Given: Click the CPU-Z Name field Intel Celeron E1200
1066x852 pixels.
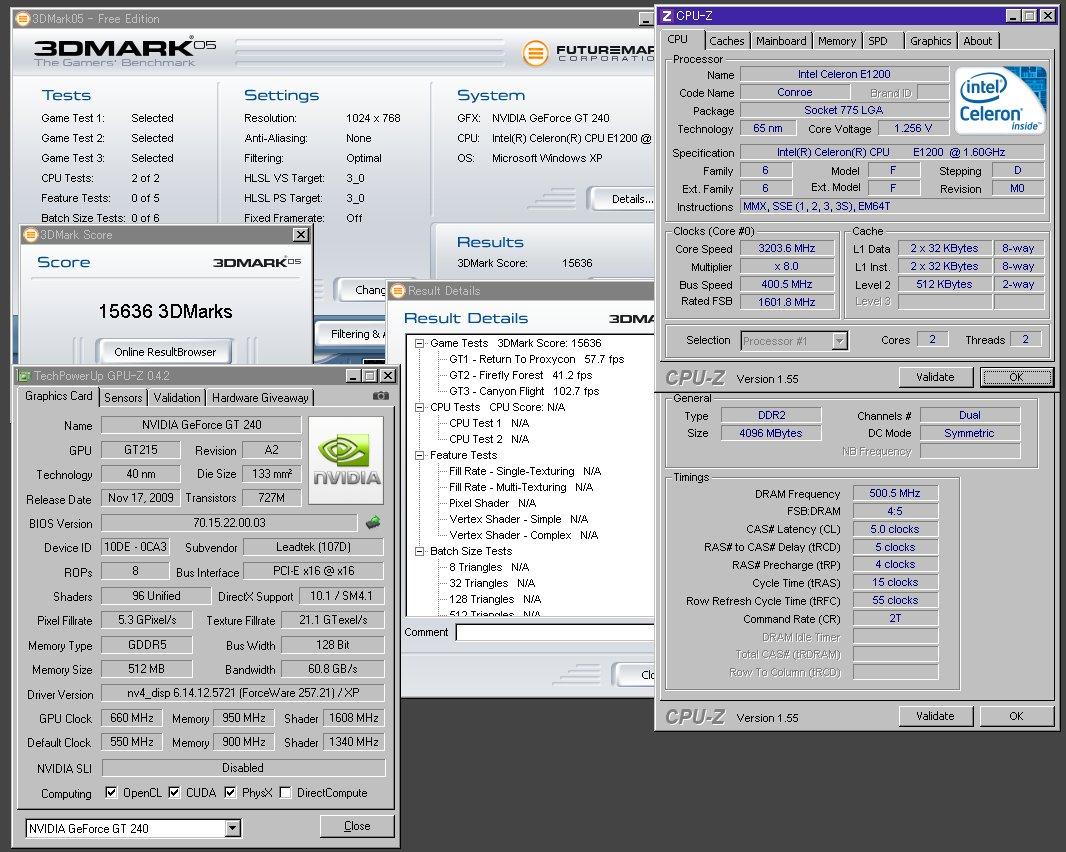Looking at the screenshot, I should 844,74.
